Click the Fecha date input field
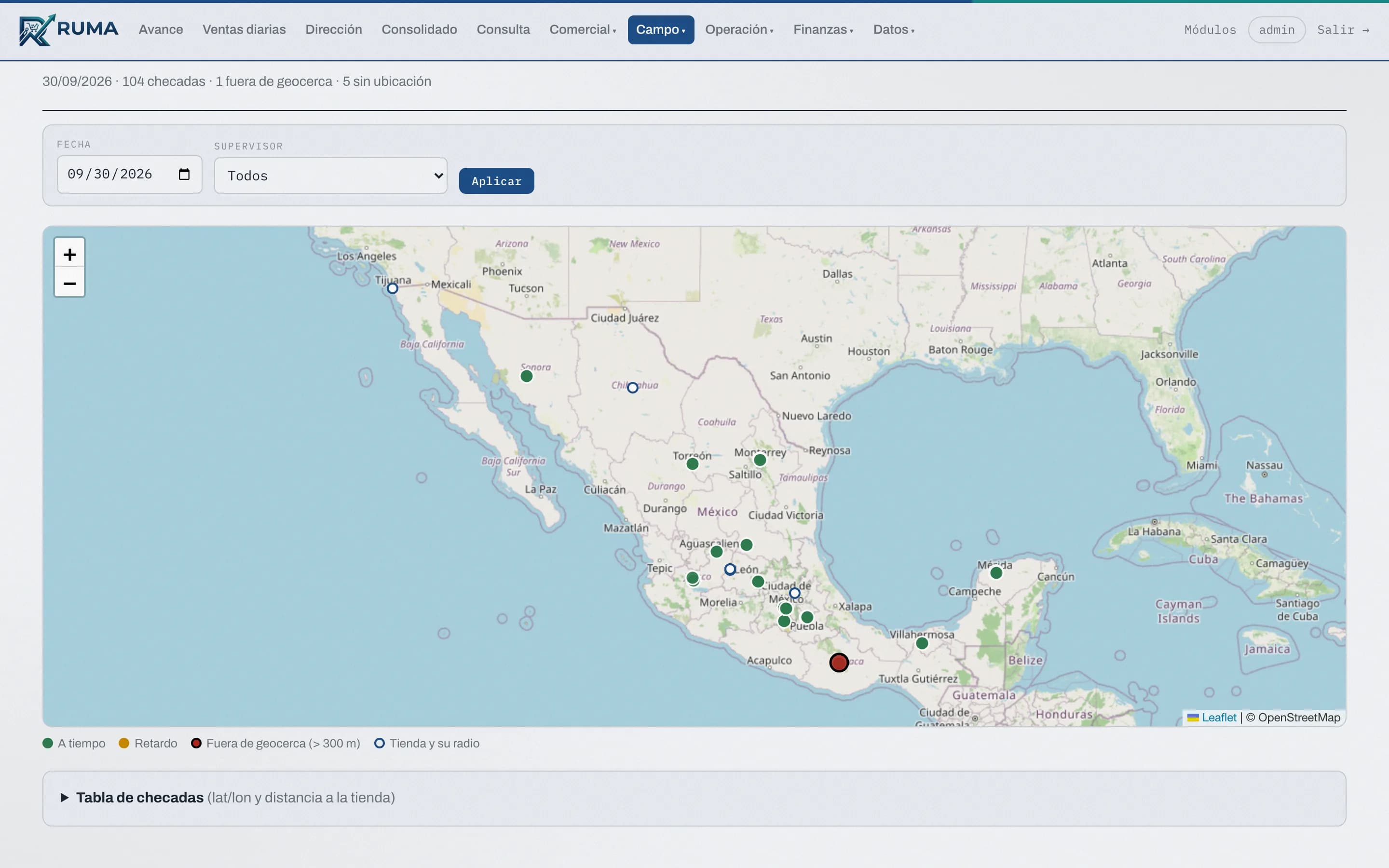This screenshot has width=1389, height=868. 130,174
